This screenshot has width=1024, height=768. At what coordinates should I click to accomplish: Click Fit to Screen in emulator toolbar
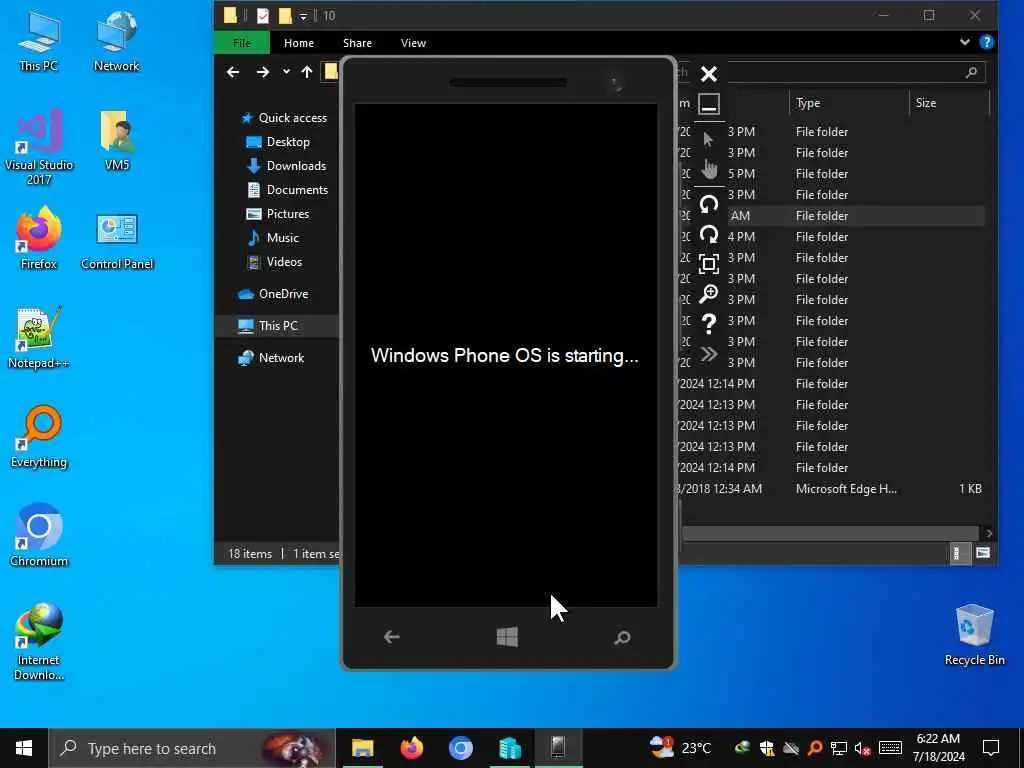click(709, 264)
